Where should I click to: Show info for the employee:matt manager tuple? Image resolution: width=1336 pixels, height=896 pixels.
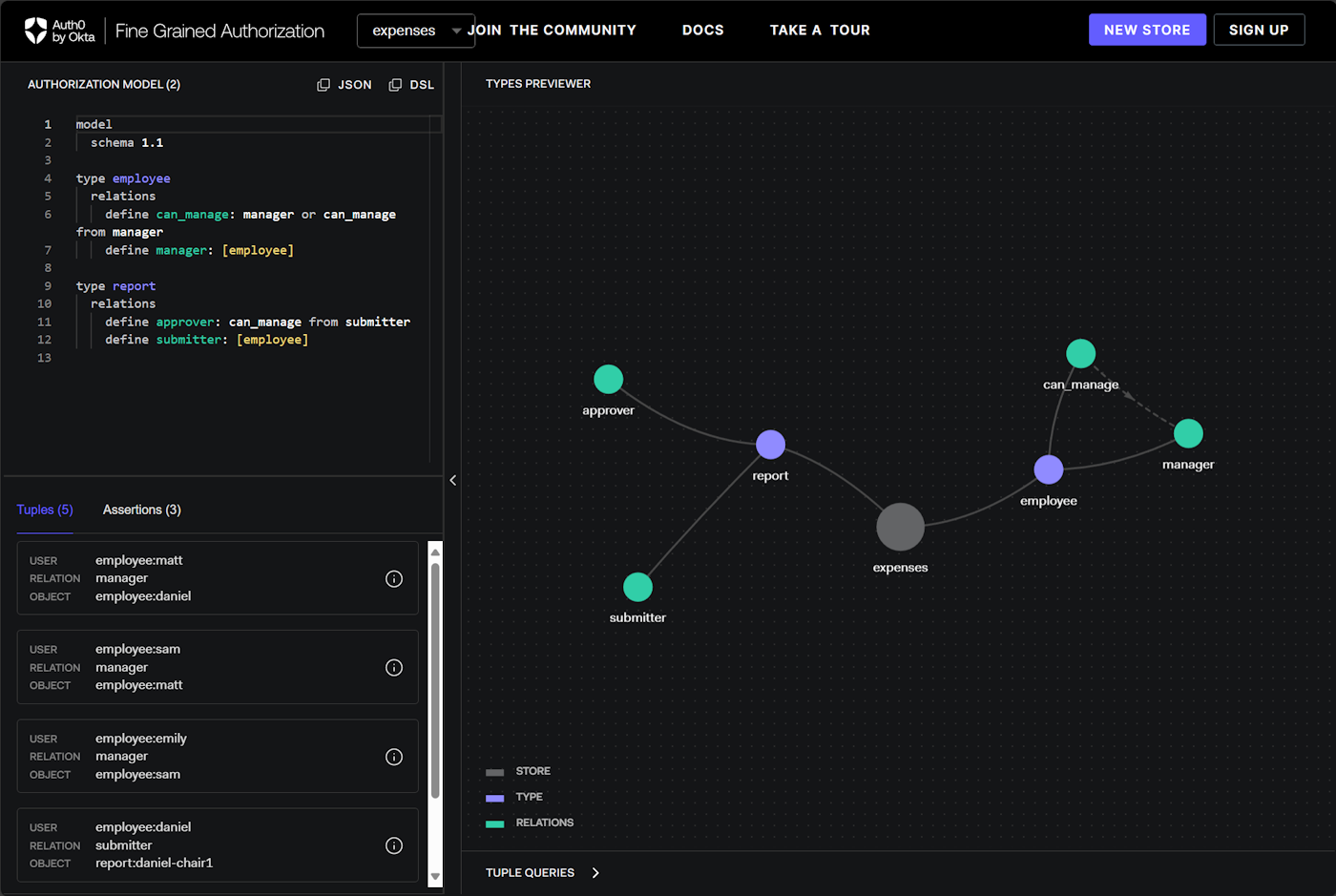(393, 579)
